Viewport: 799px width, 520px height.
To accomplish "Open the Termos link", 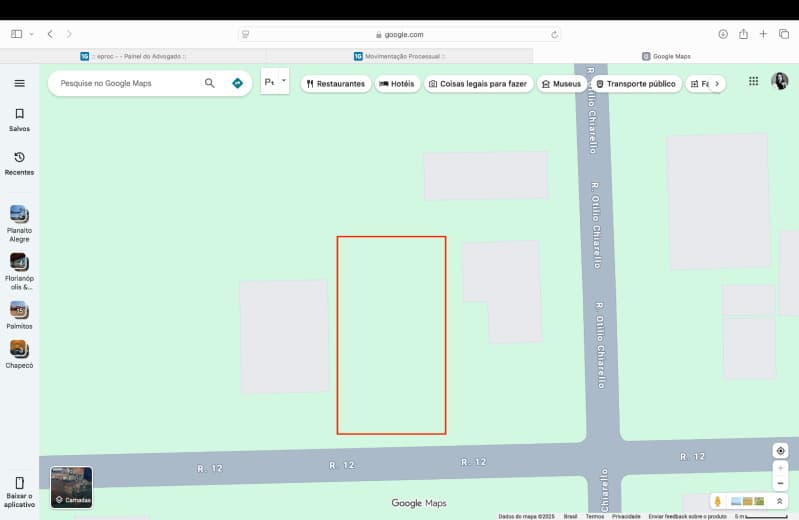I will click(x=595, y=516).
